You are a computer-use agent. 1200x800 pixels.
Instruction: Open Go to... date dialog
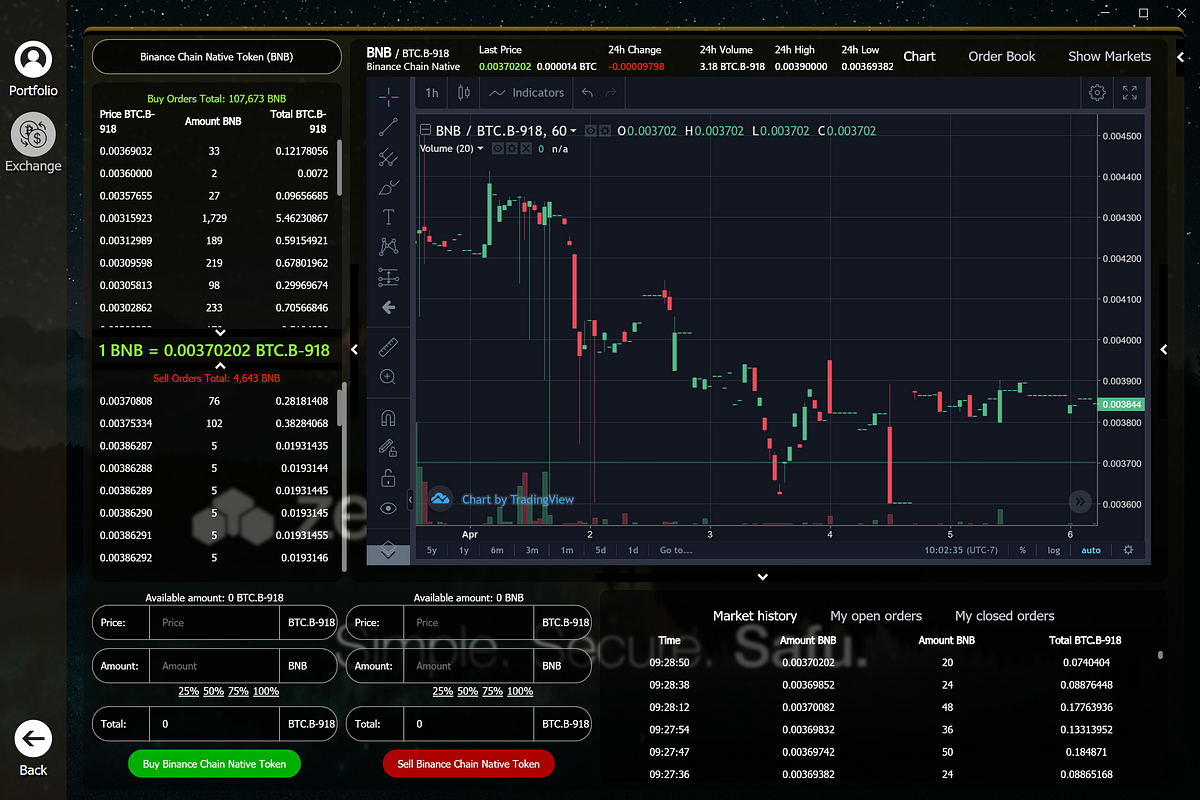675,550
